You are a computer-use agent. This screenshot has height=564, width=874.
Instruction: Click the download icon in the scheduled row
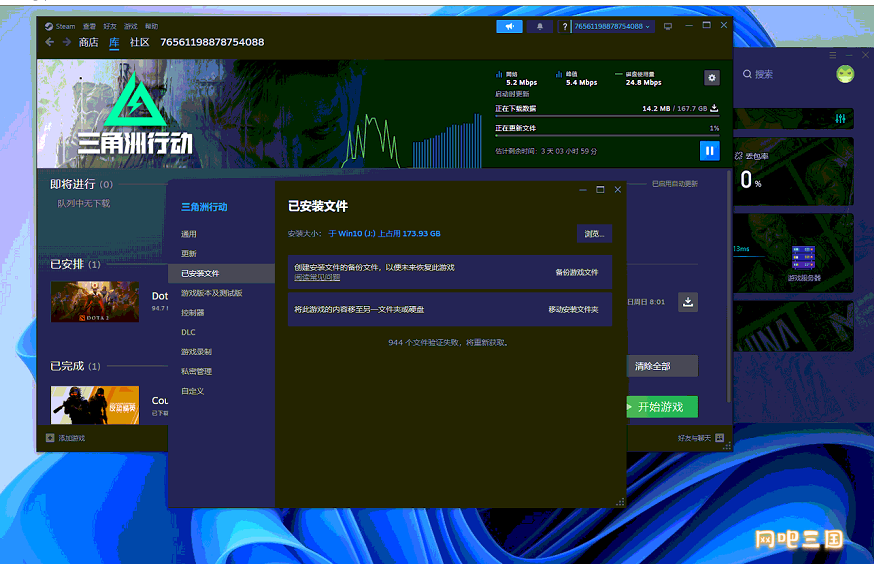pos(688,302)
